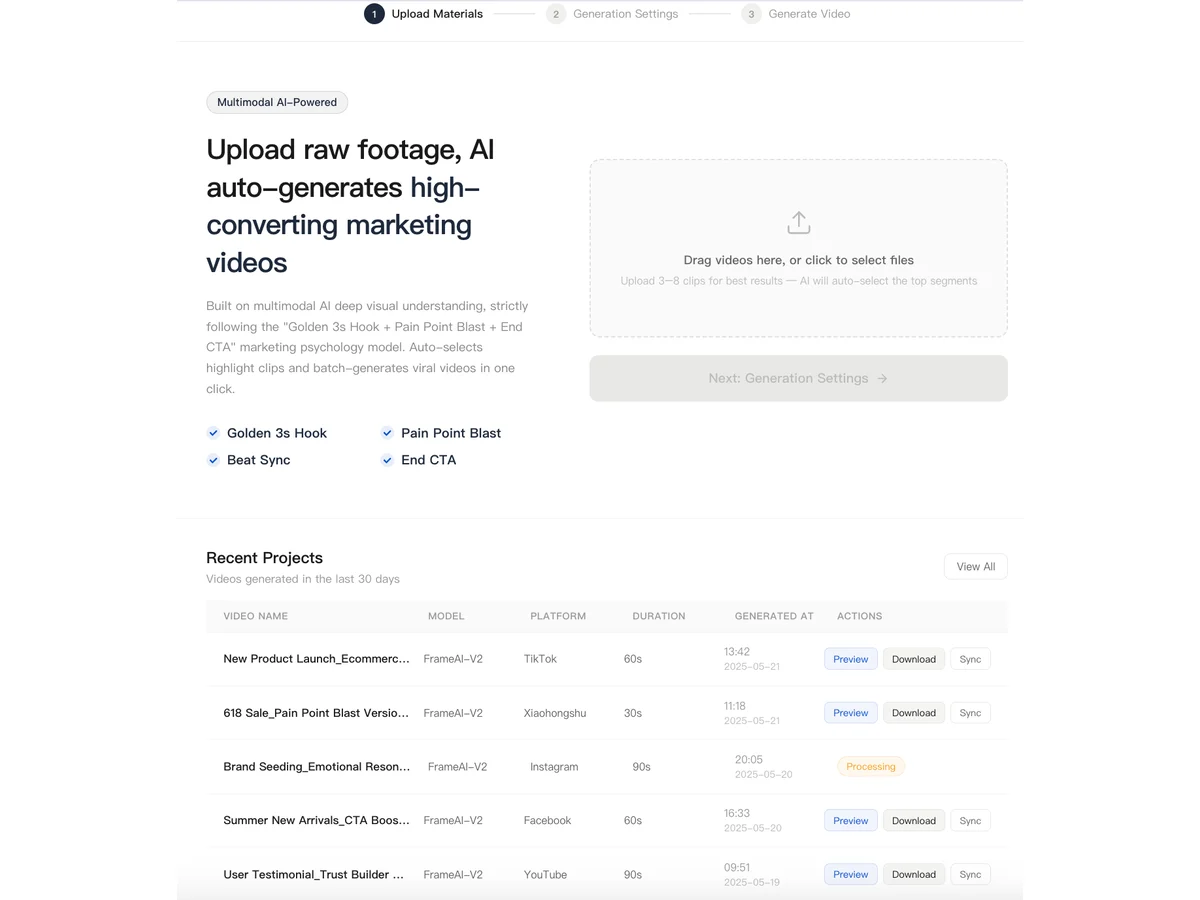Click the Multimodal AI-Powered badge
Screen dimensions: 1200x900
[x=277, y=102]
